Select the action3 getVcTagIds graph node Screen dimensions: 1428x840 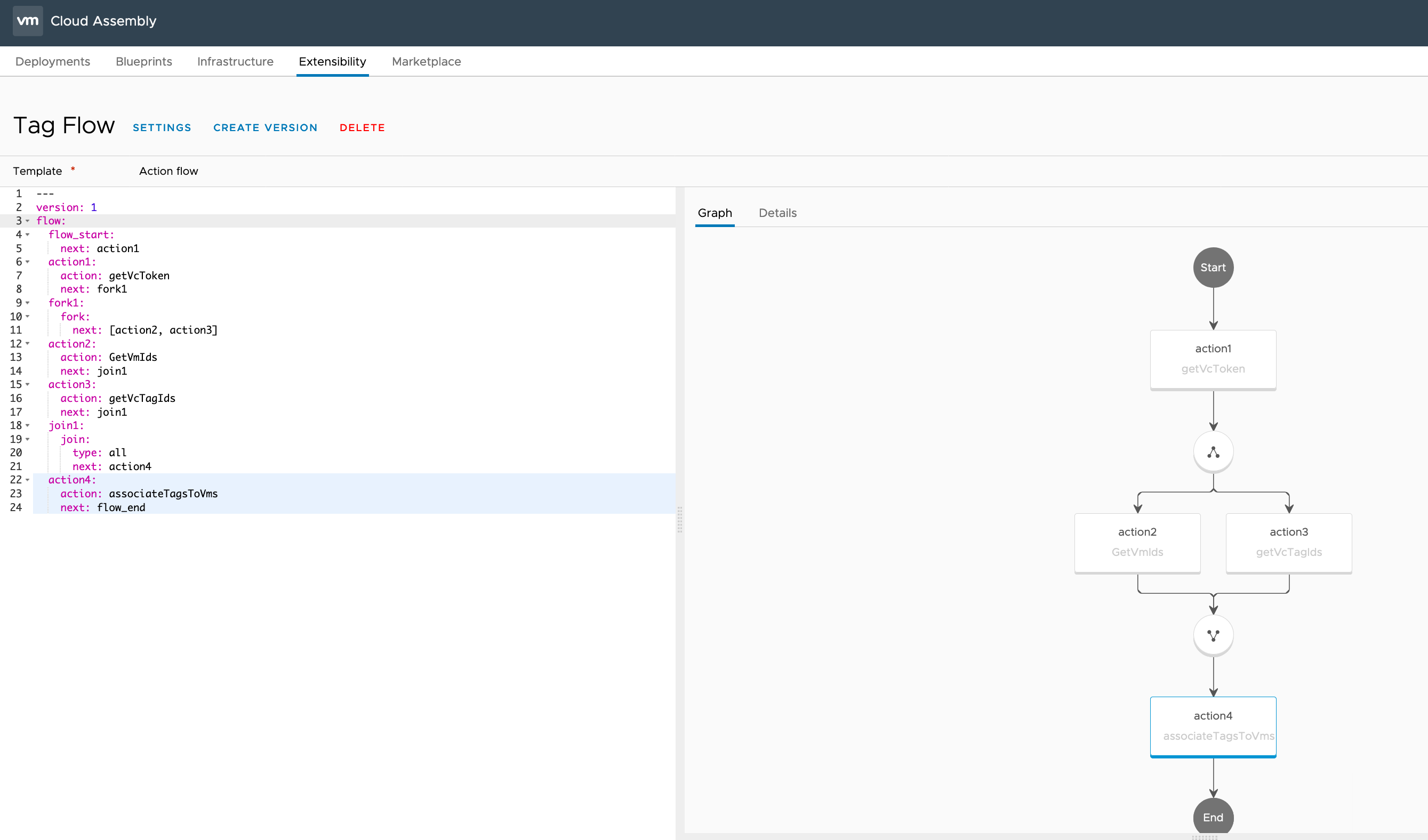[x=1288, y=542]
